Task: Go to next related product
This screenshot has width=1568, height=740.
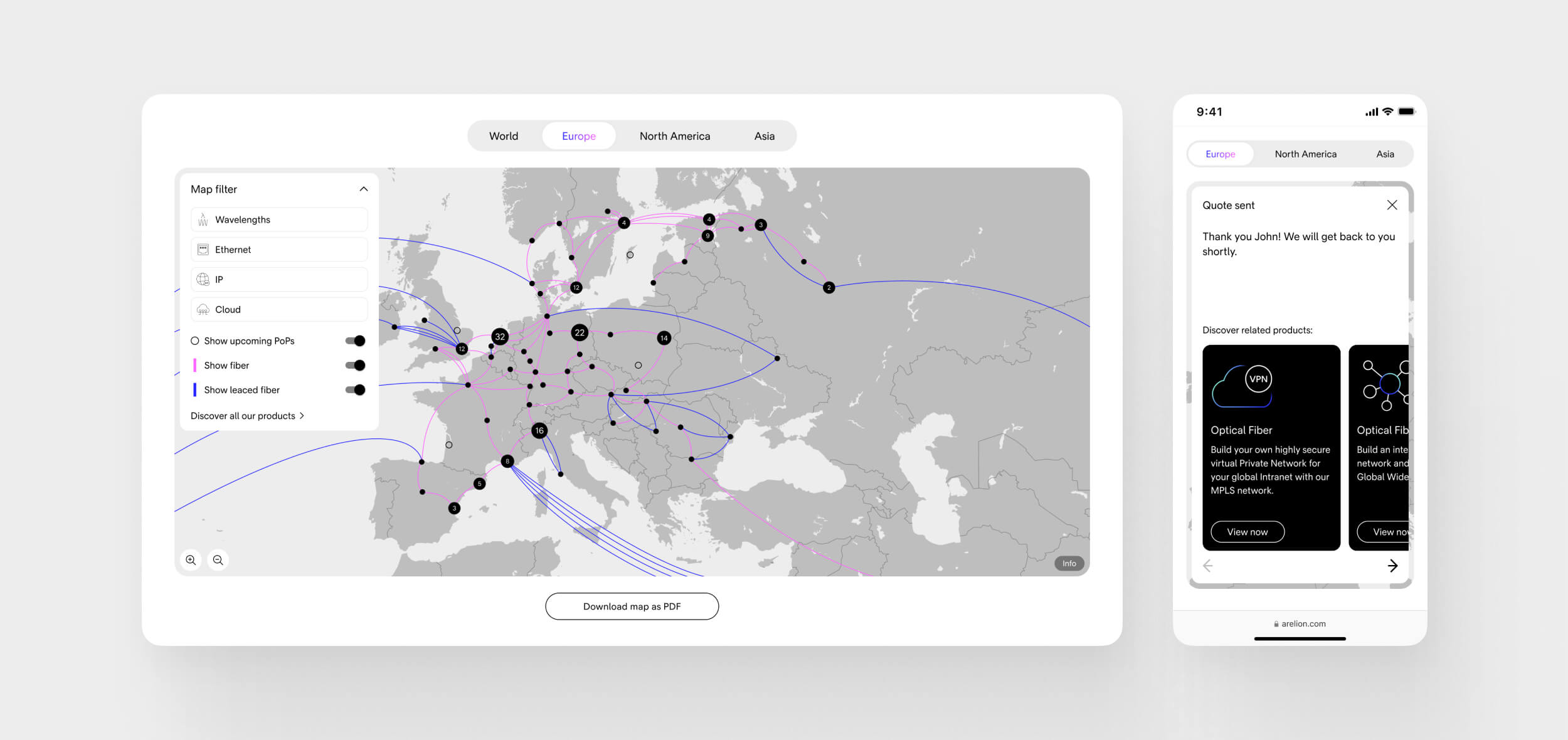Action: coord(1392,566)
